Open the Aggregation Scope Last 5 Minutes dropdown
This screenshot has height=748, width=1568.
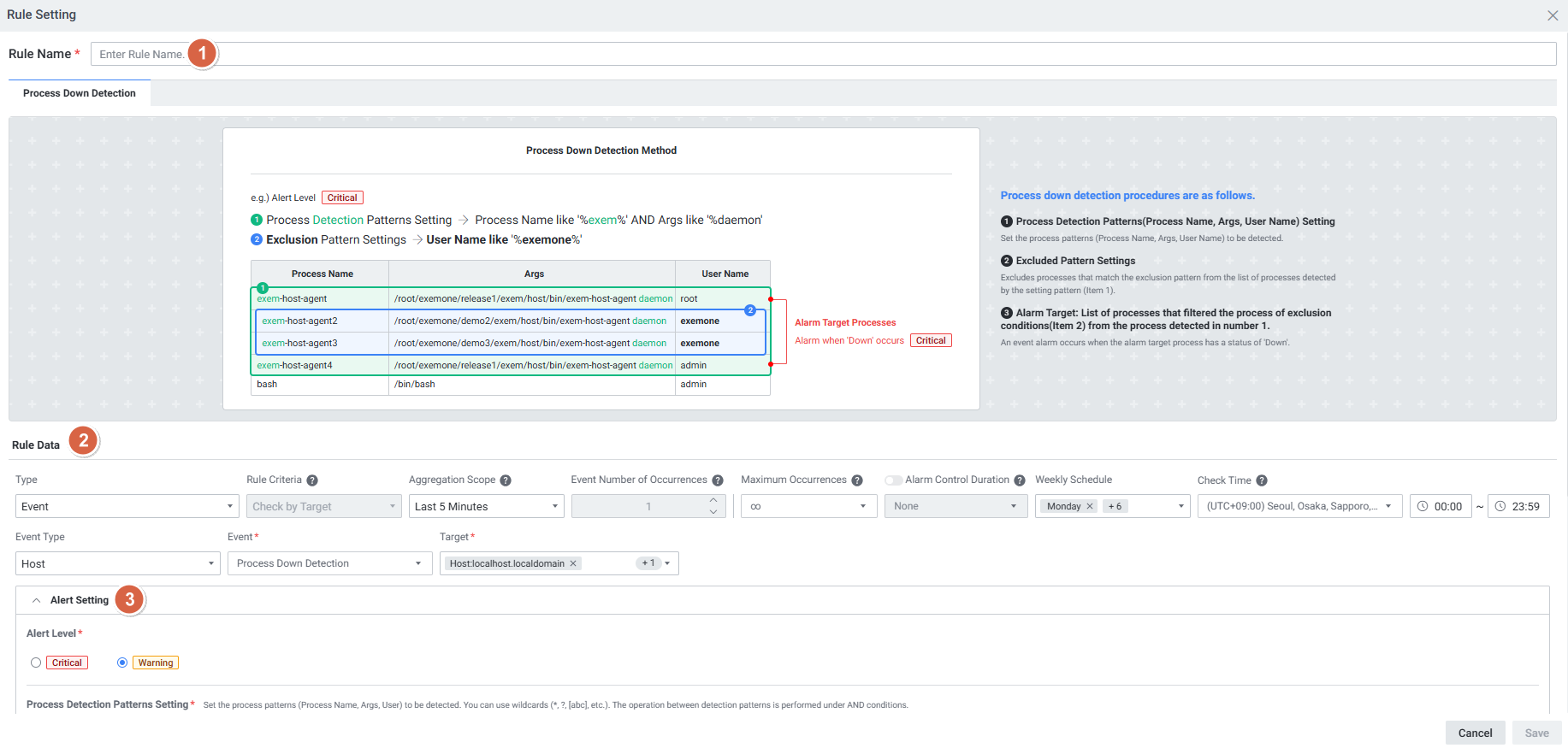pos(486,506)
